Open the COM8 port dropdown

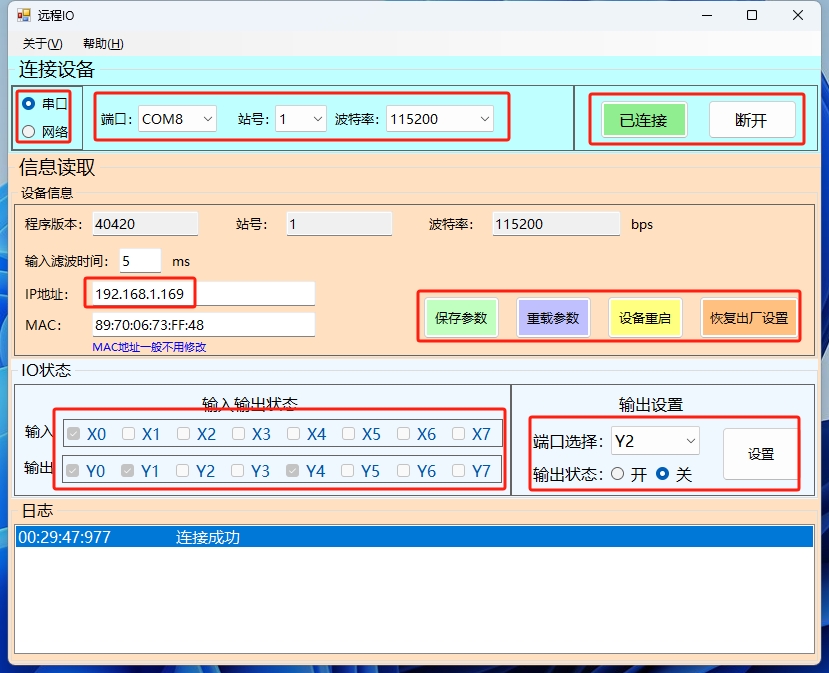tap(177, 119)
